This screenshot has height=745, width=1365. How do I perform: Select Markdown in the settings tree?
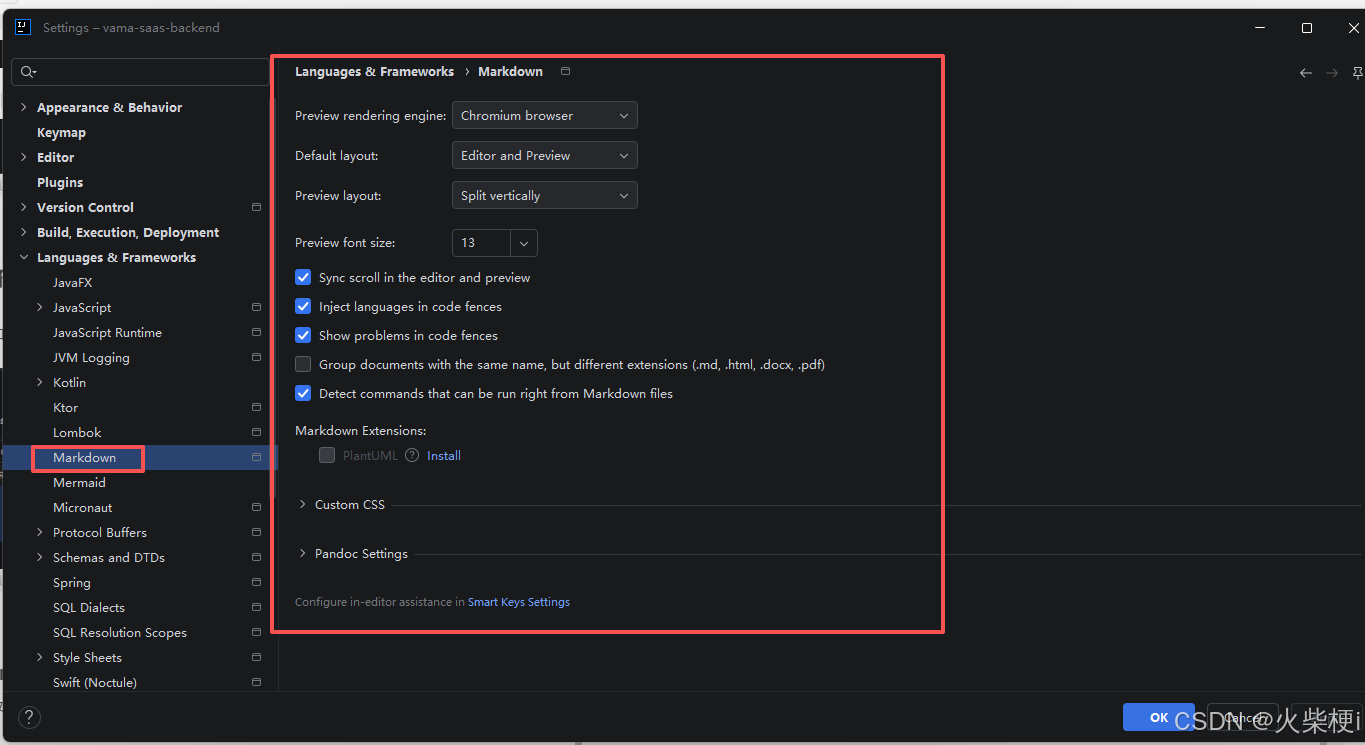[84, 457]
